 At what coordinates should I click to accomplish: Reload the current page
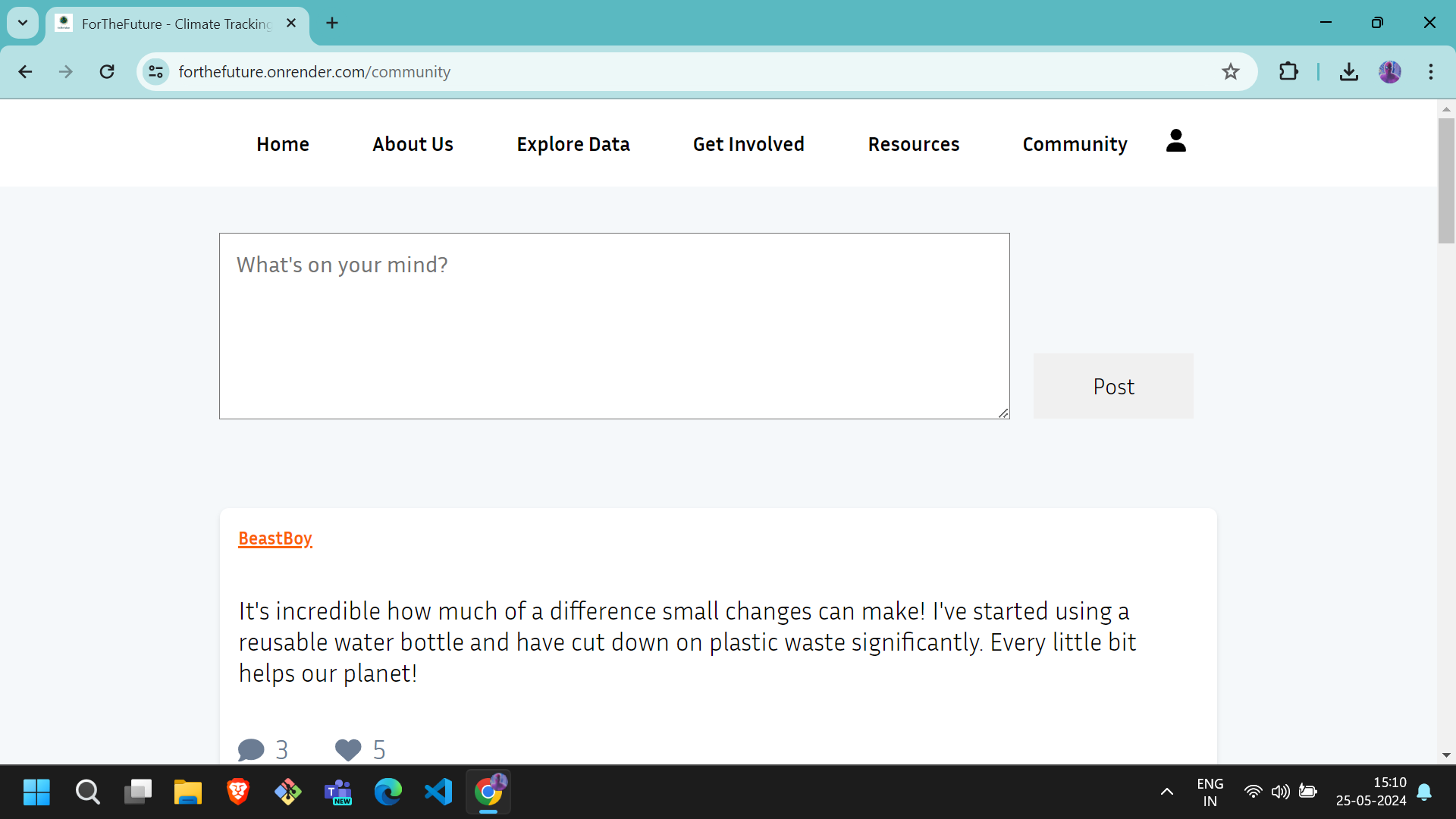[x=107, y=72]
